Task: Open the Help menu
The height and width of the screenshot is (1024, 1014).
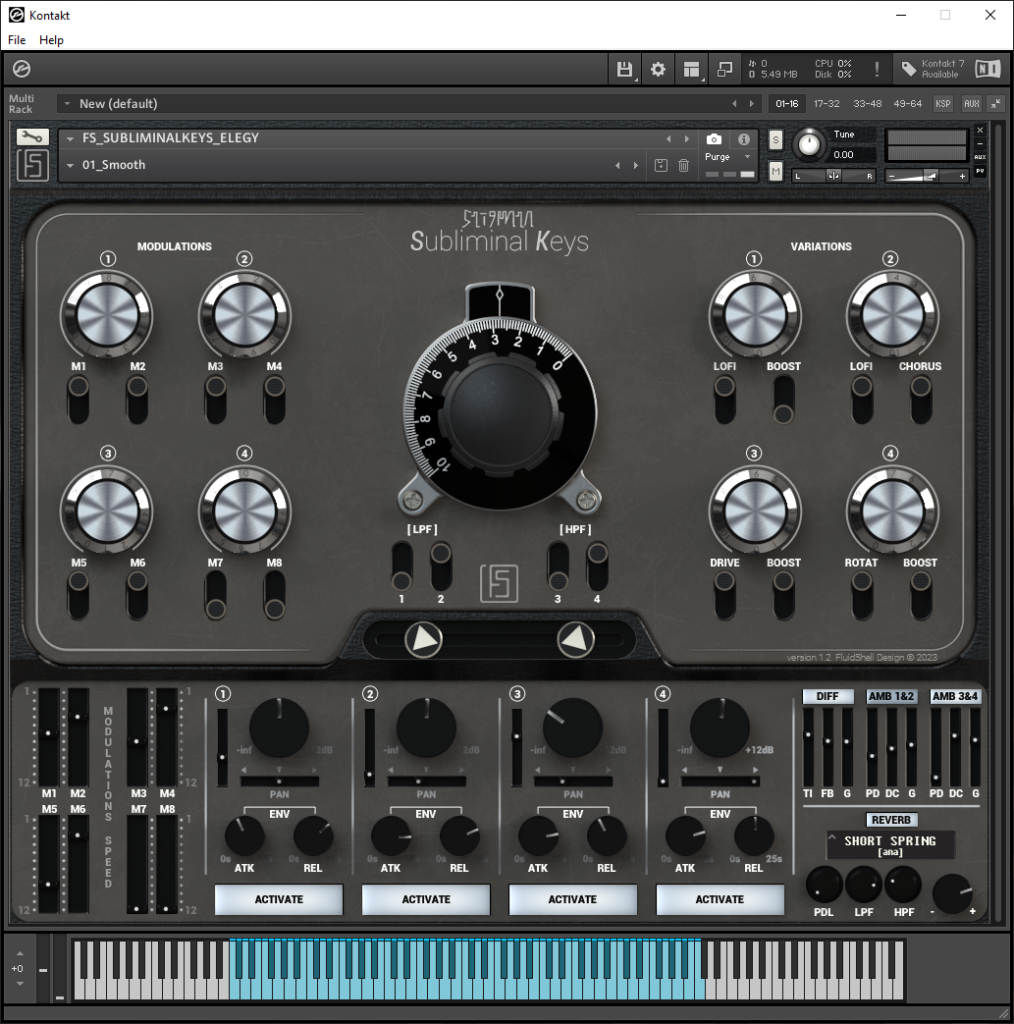Action: click(x=51, y=40)
